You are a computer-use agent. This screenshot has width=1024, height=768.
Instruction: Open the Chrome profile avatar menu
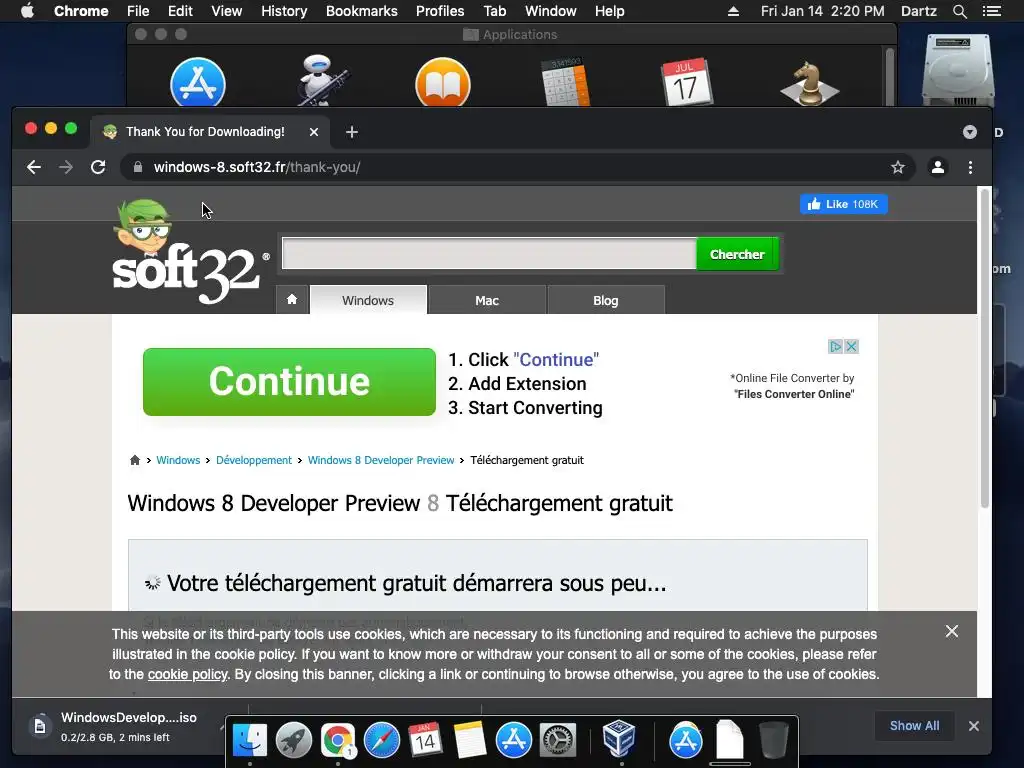point(938,167)
